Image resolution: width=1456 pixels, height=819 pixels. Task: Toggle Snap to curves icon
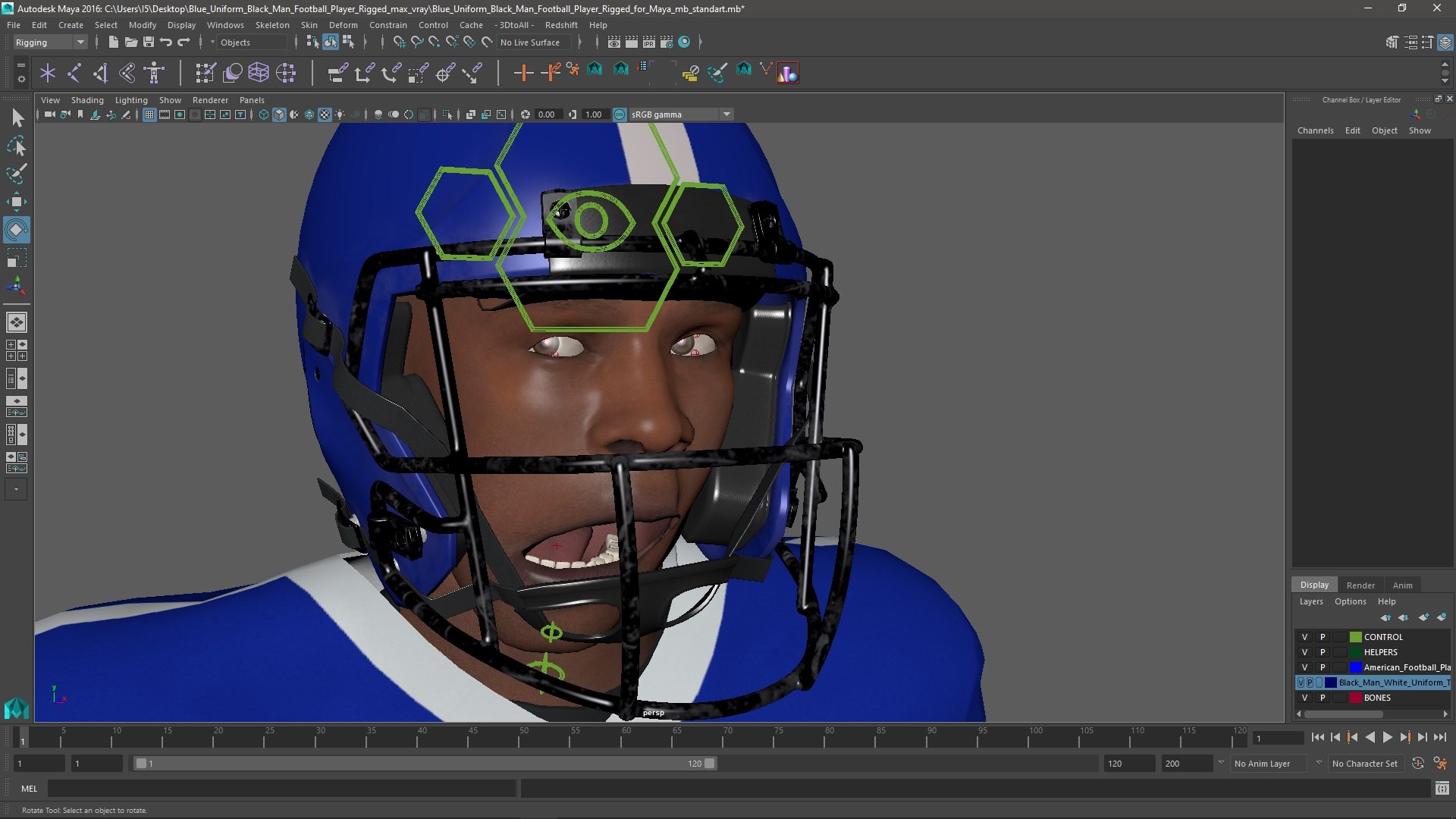click(416, 42)
